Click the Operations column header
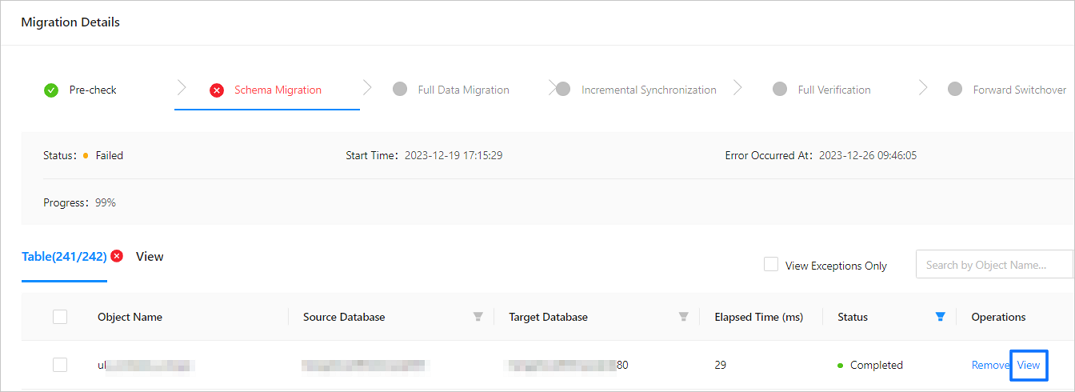Image resolution: width=1075 pixels, height=392 pixels. [x=998, y=317]
